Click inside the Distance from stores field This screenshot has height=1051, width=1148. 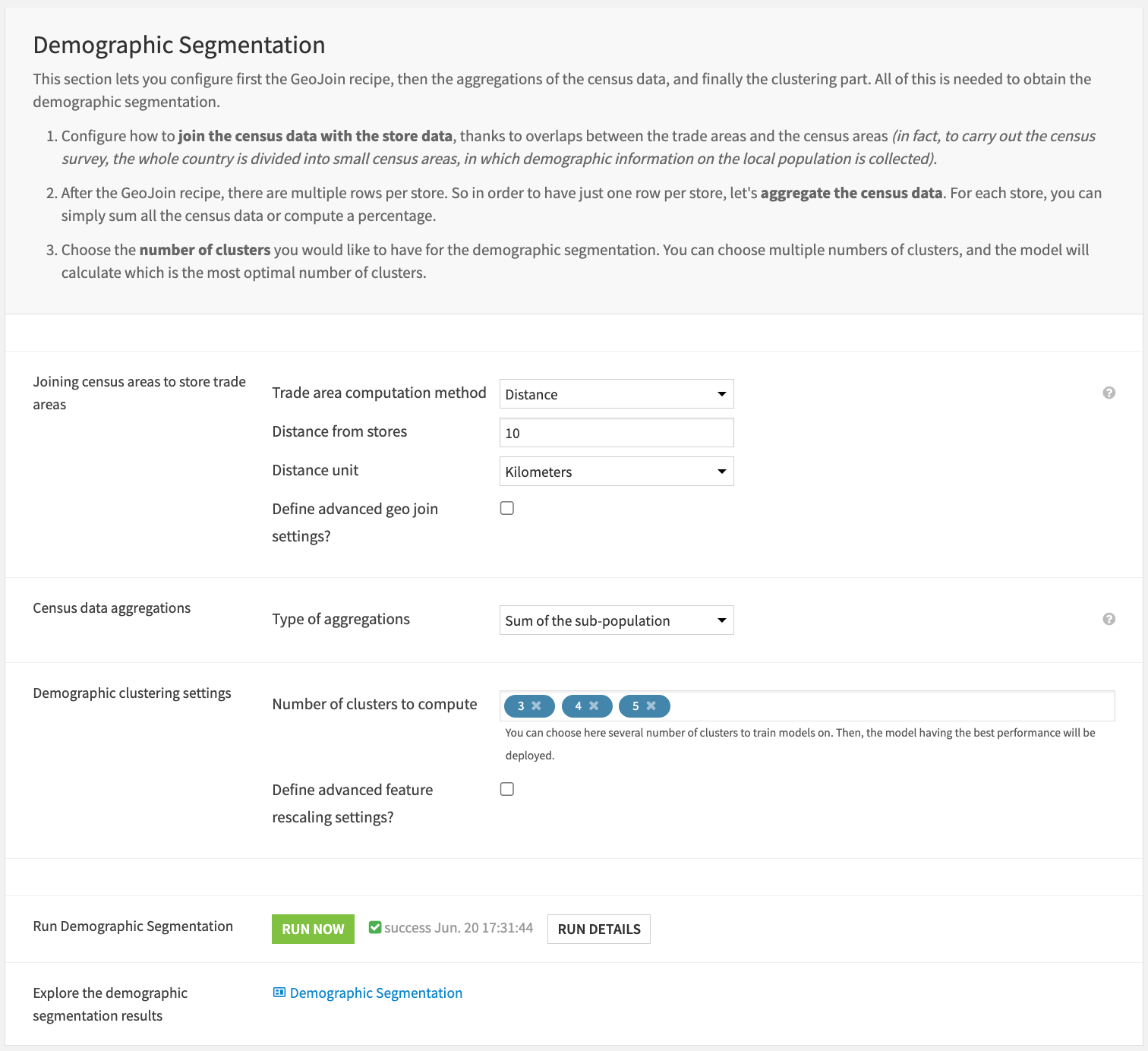[616, 432]
